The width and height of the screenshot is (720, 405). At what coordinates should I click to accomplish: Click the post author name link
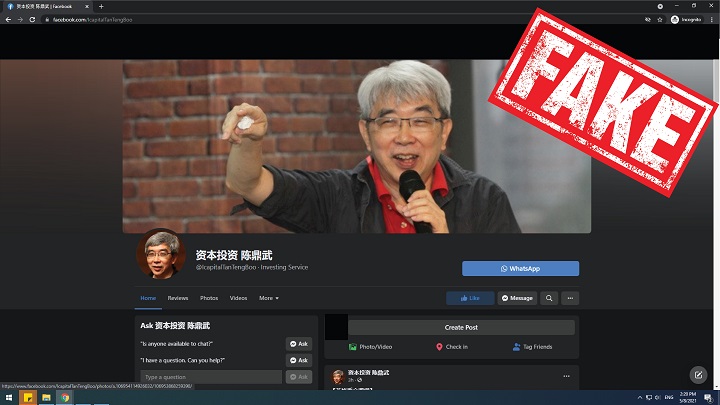pyautogui.click(x=368, y=372)
